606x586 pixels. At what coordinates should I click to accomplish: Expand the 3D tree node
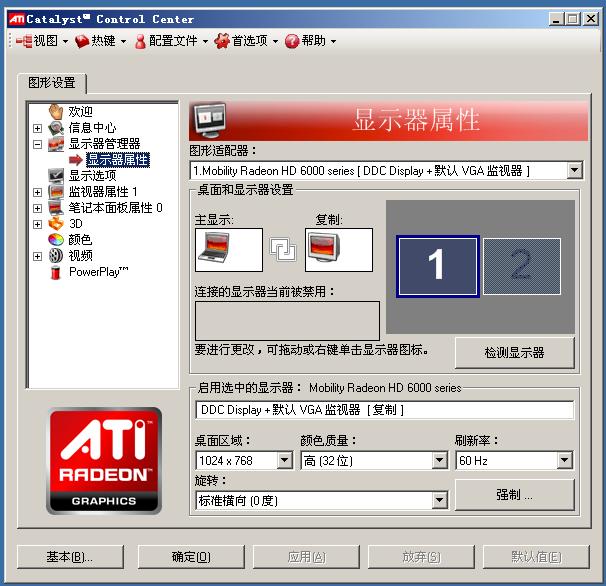37,224
